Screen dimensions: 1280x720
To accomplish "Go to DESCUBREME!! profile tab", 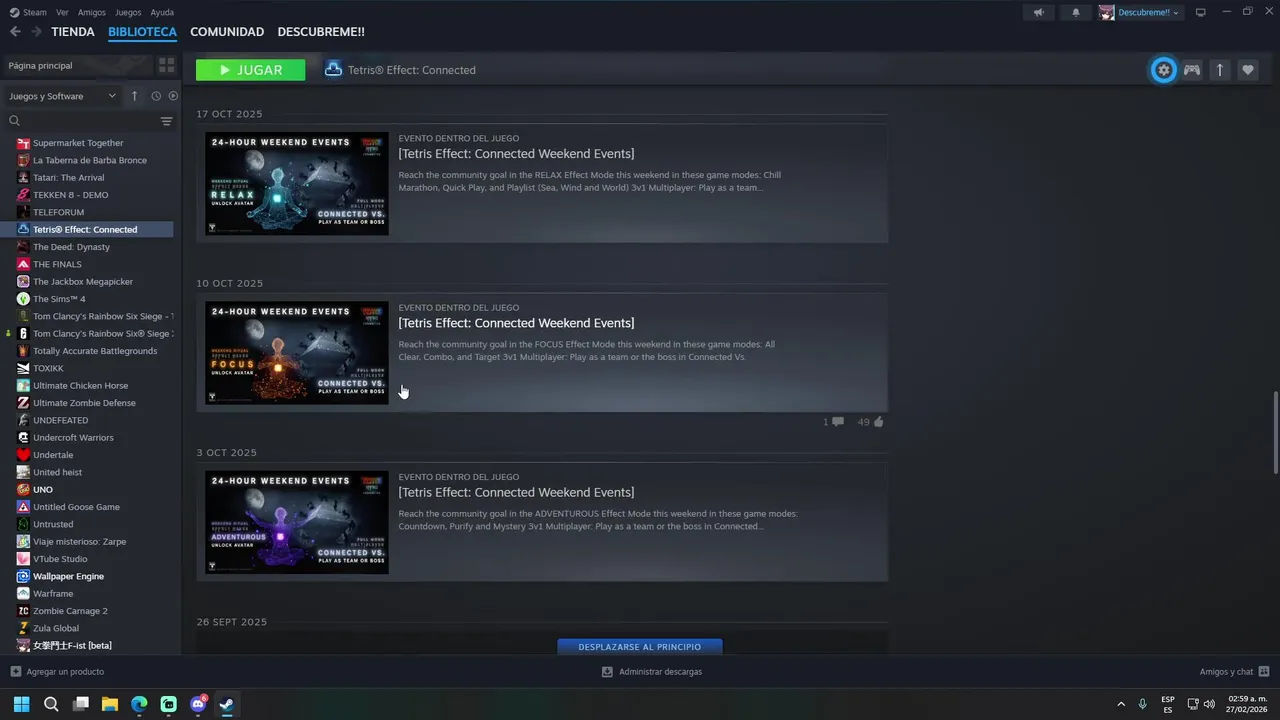I will click(321, 32).
